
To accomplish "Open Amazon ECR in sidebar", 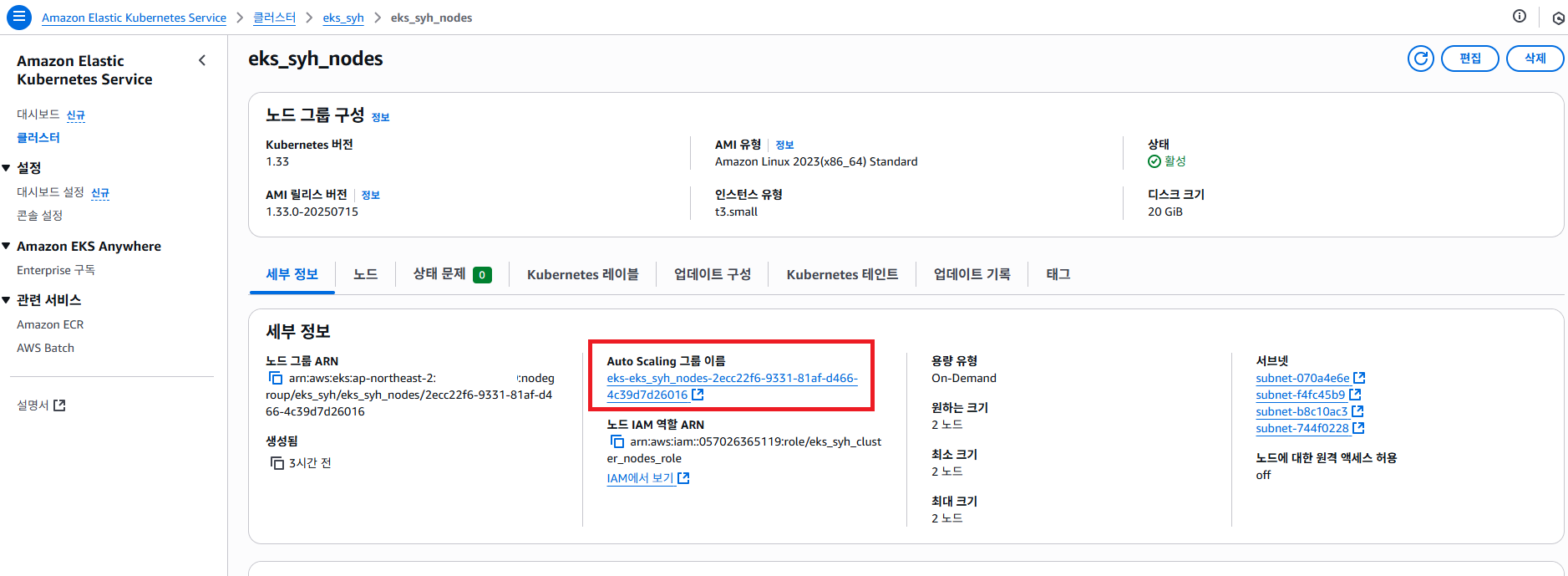I will tap(50, 324).
